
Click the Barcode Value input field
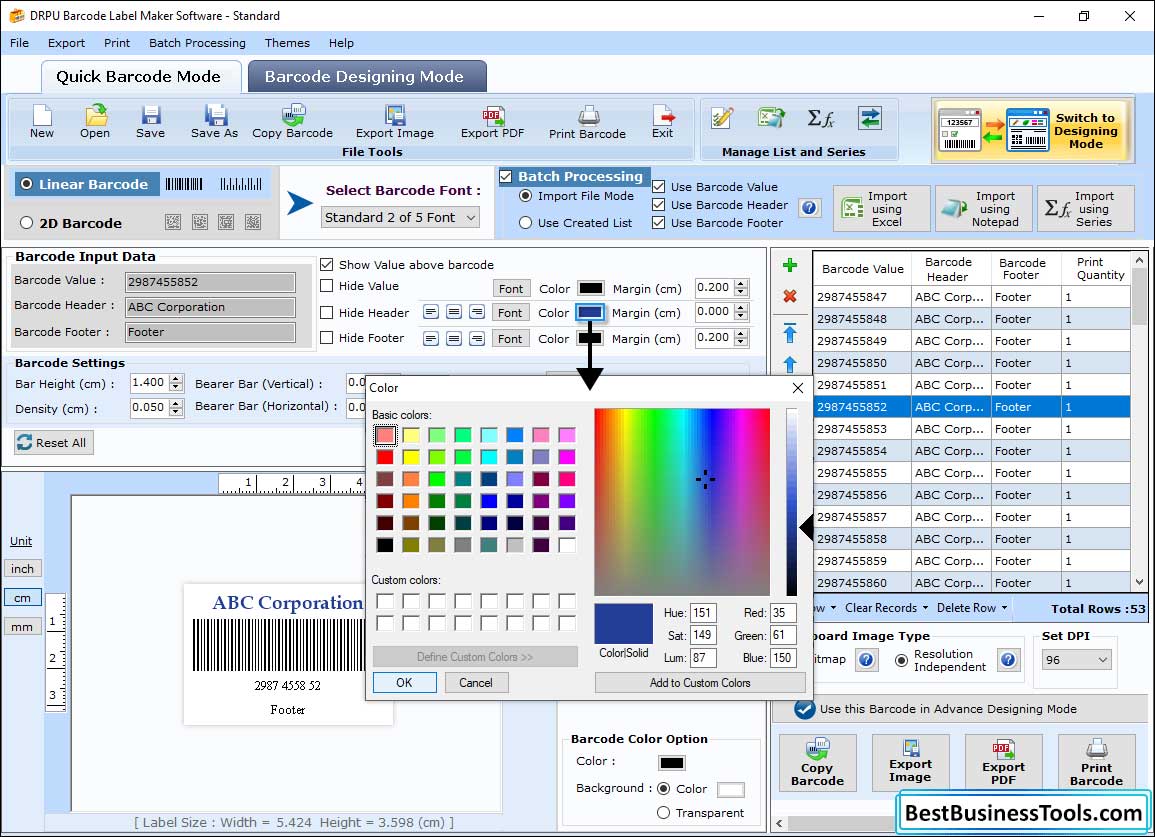coord(210,282)
